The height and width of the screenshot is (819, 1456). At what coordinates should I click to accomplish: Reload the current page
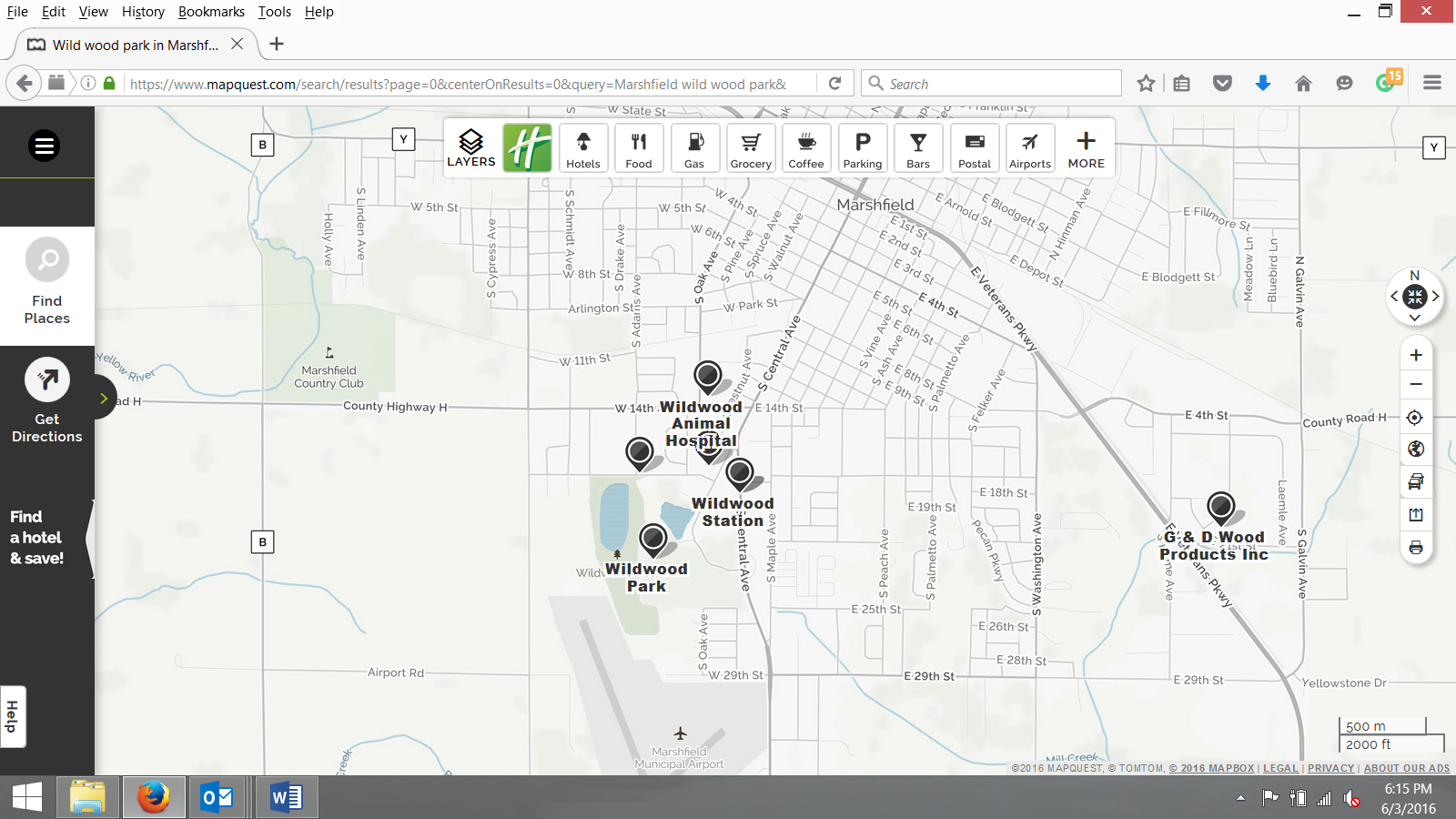click(x=834, y=84)
